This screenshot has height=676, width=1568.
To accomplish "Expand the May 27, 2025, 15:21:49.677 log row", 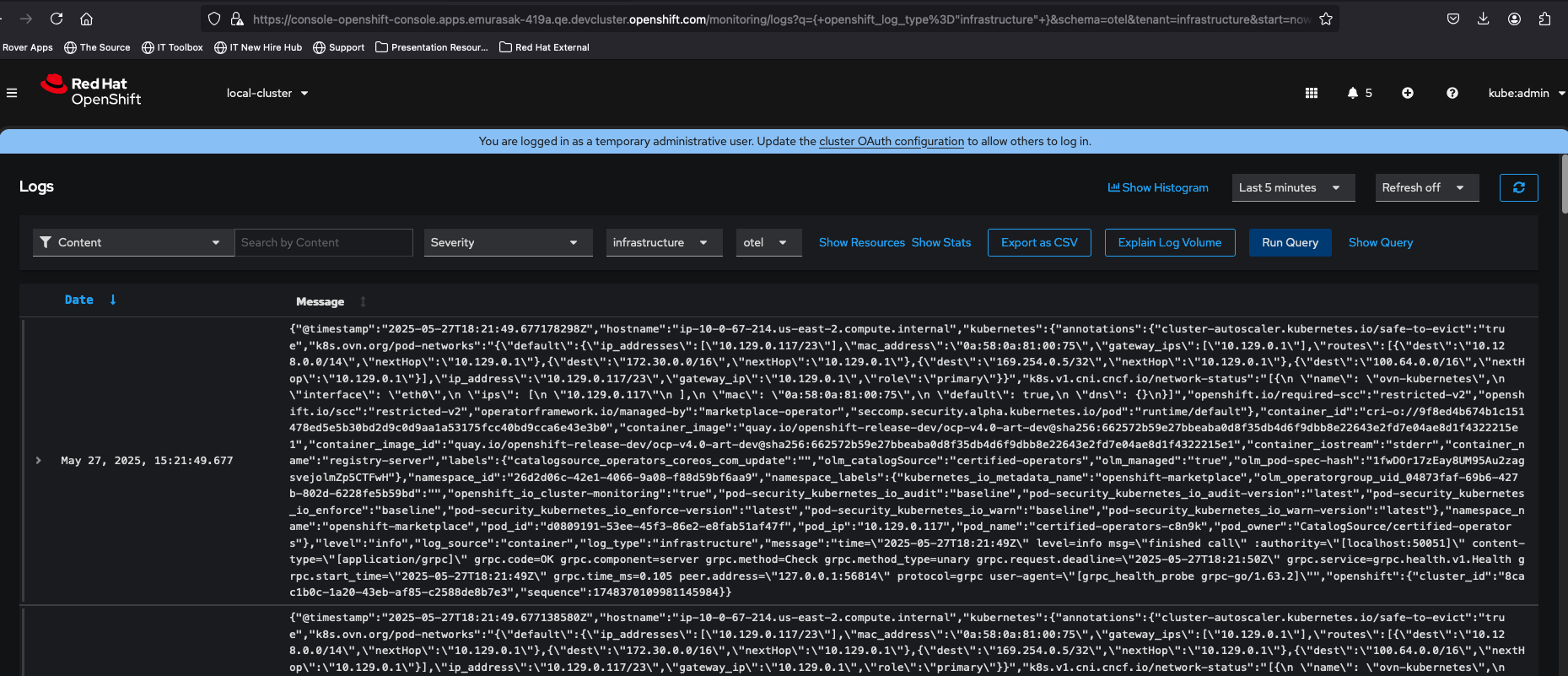I will coord(39,461).
